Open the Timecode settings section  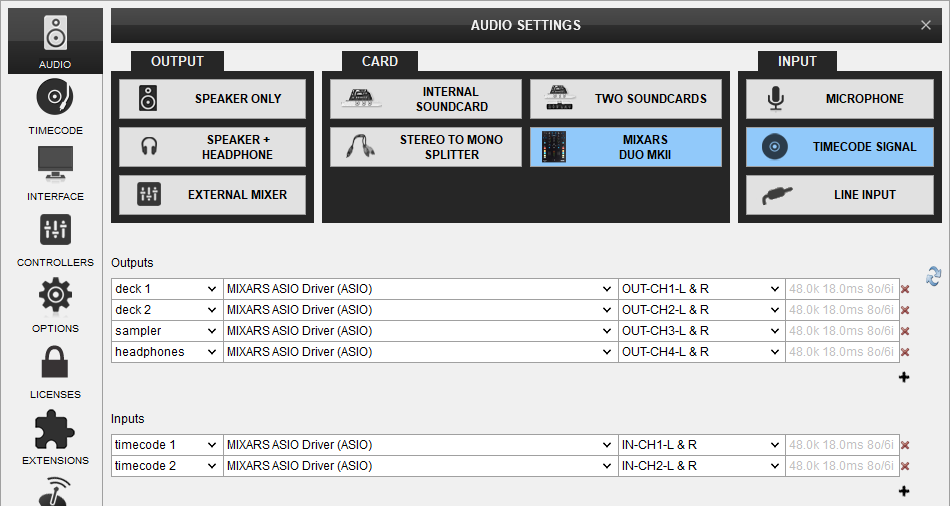(55, 108)
